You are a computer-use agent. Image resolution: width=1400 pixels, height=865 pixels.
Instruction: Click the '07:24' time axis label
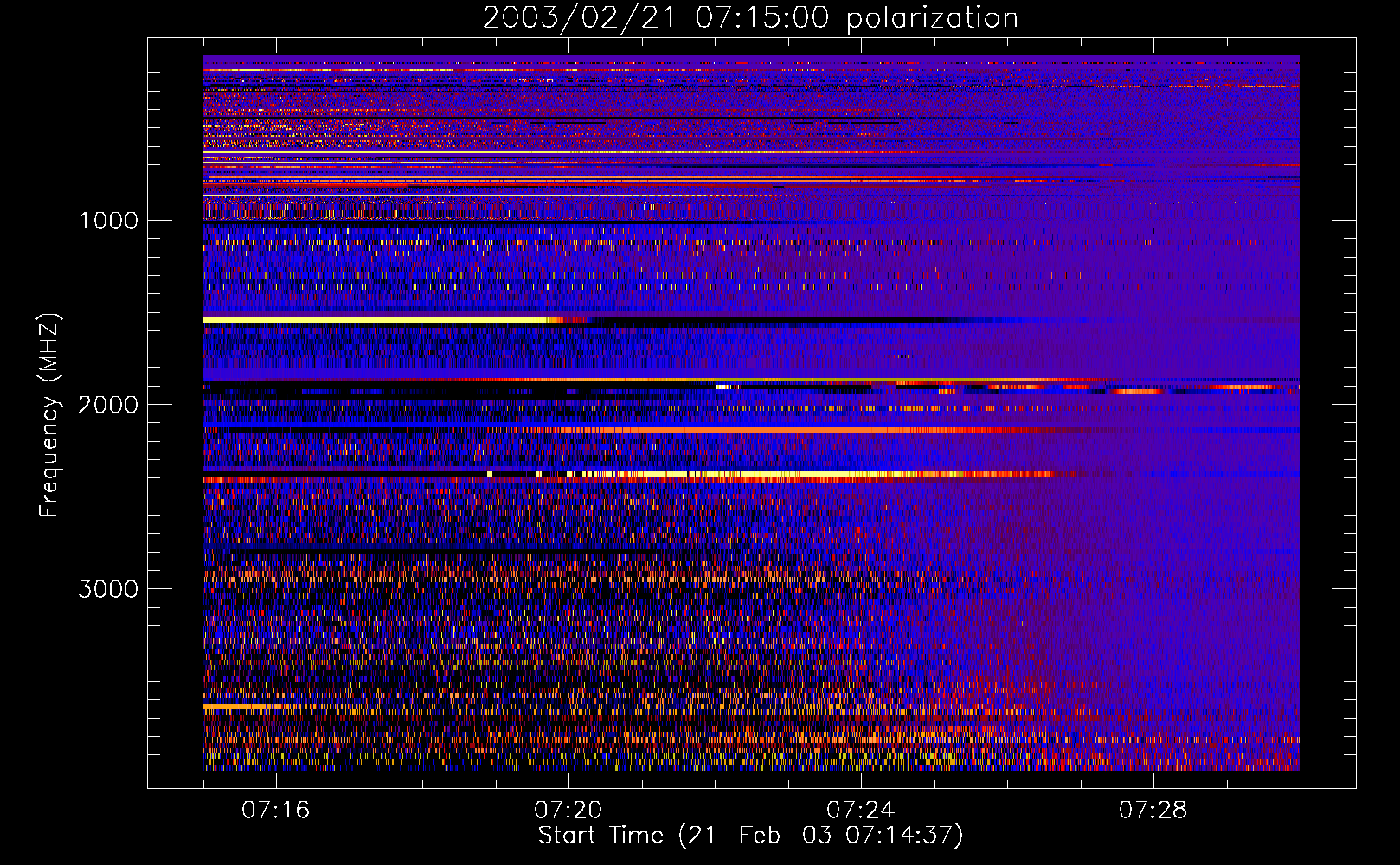(861, 811)
